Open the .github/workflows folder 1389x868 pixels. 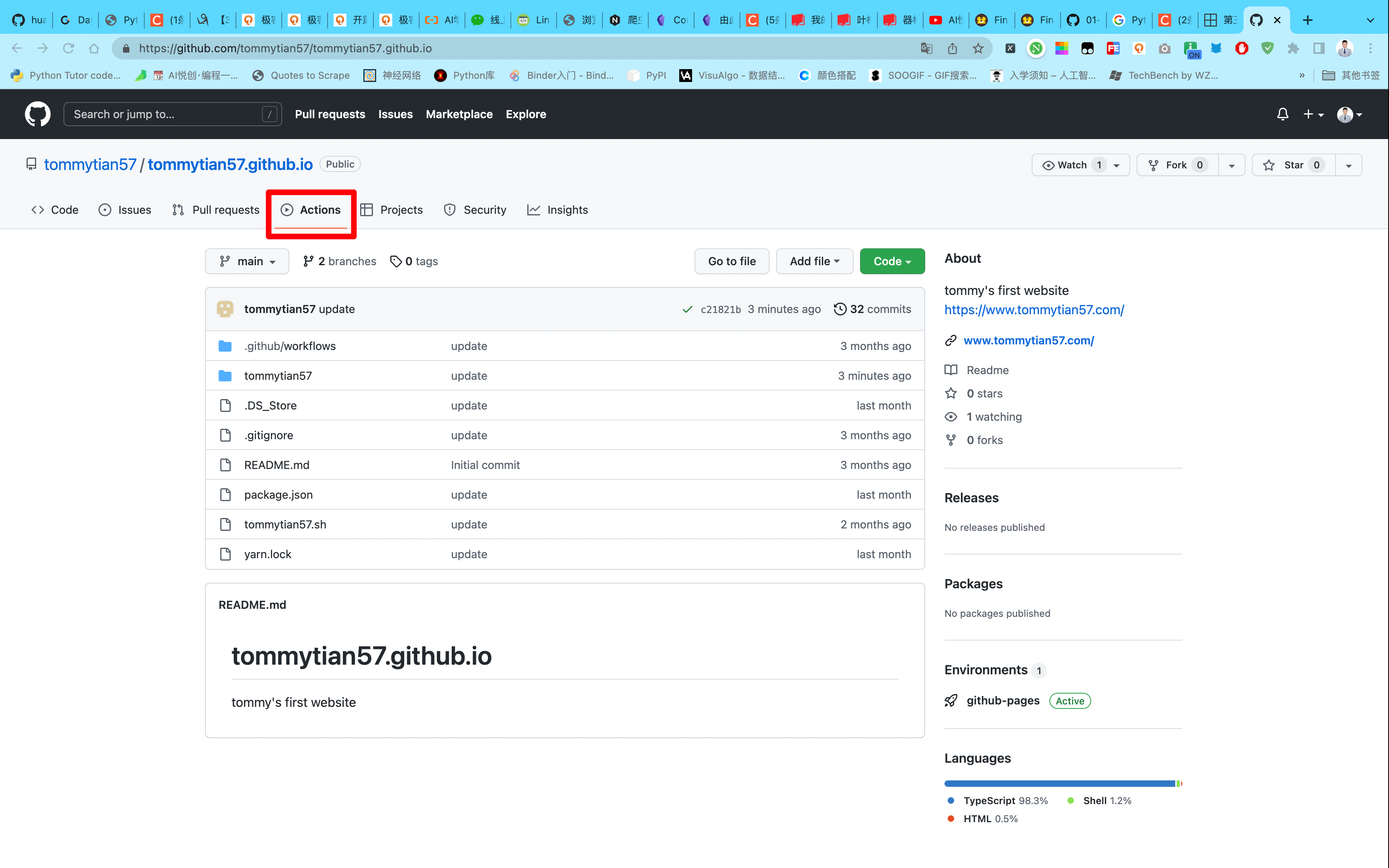(290, 346)
